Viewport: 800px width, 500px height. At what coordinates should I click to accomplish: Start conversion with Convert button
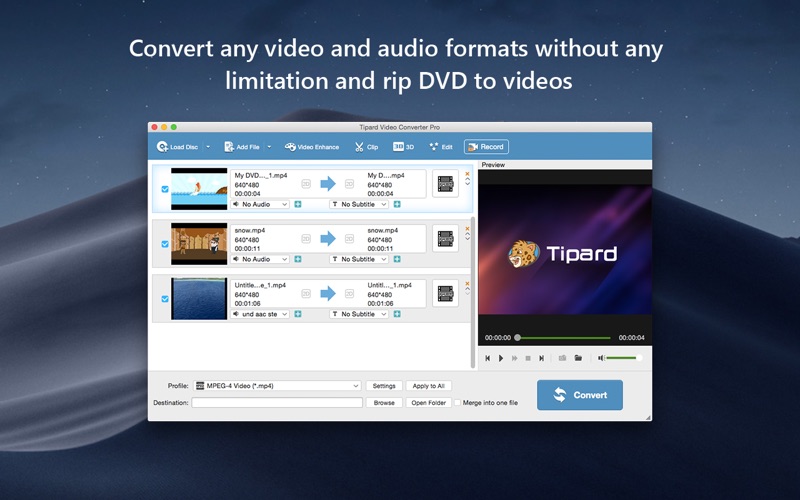pos(580,395)
